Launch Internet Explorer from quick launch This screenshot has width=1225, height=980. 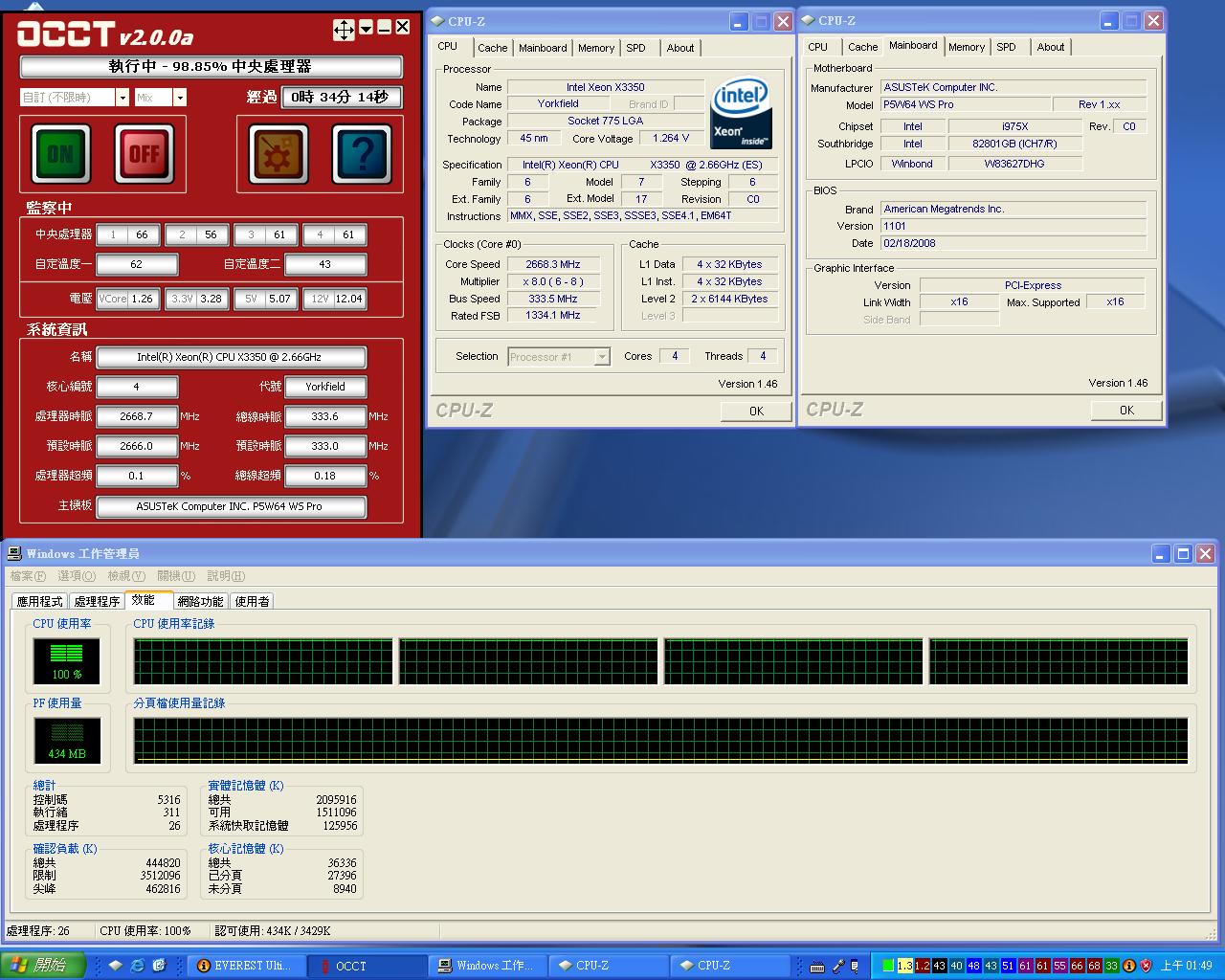tap(137, 966)
